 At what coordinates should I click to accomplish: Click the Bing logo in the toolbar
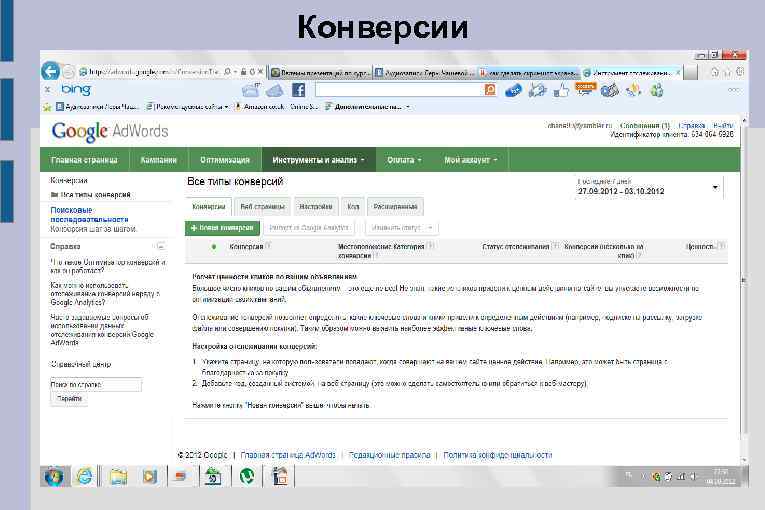76,89
